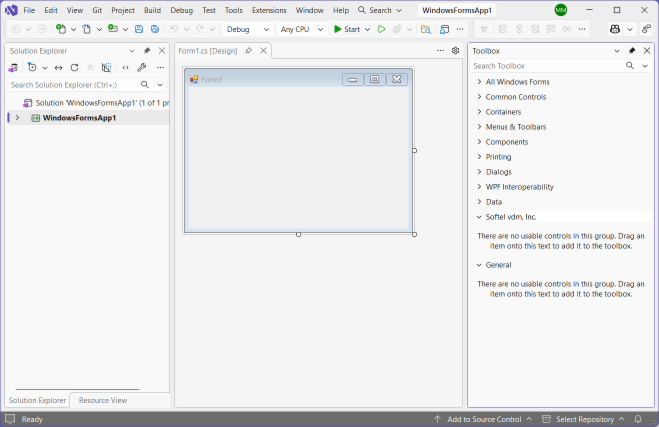Open the Debug configuration dropdown
This screenshot has width=659, height=427.
click(248, 29)
